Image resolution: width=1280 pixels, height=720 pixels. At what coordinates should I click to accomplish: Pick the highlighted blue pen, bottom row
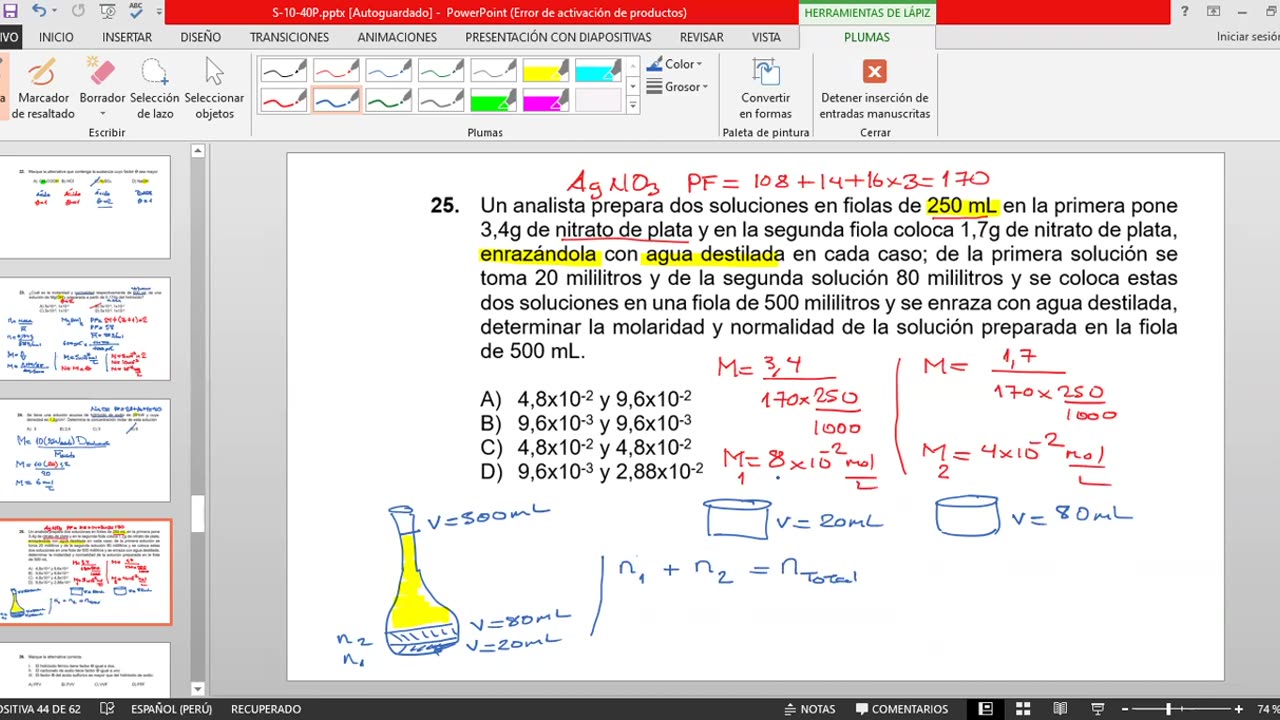click(x=335, y=100)
